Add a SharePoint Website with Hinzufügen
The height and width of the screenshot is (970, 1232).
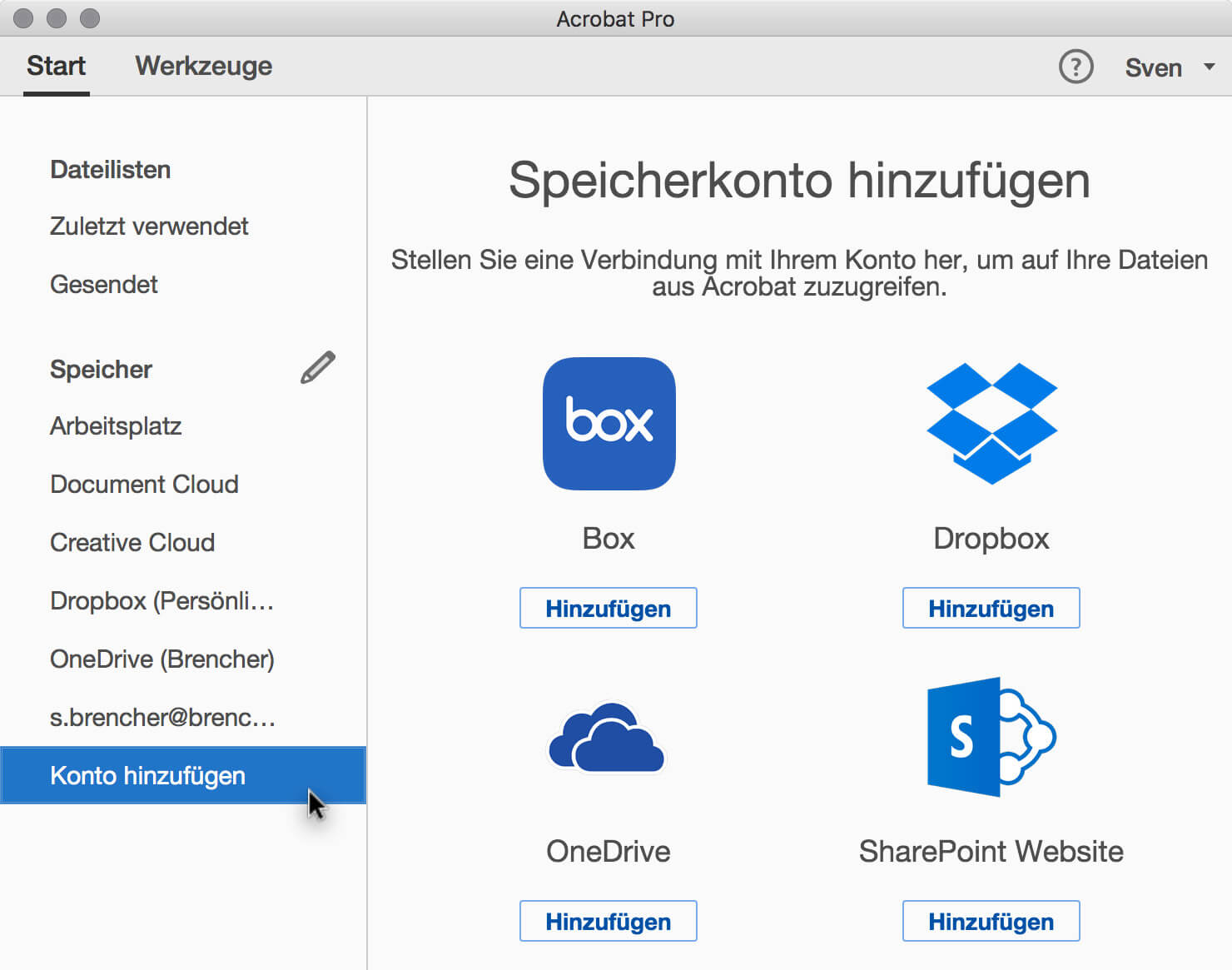[991, 922]
